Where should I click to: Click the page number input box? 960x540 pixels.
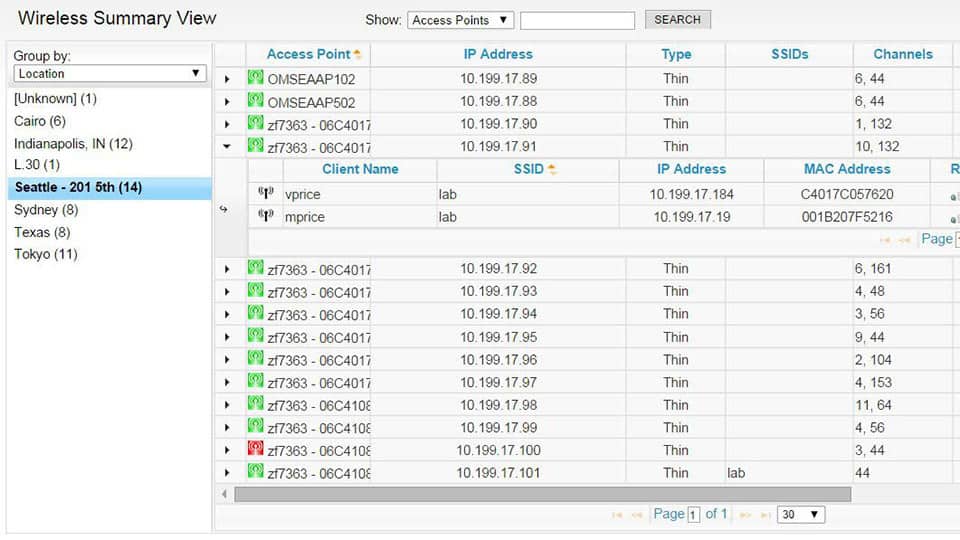point(693,515)
